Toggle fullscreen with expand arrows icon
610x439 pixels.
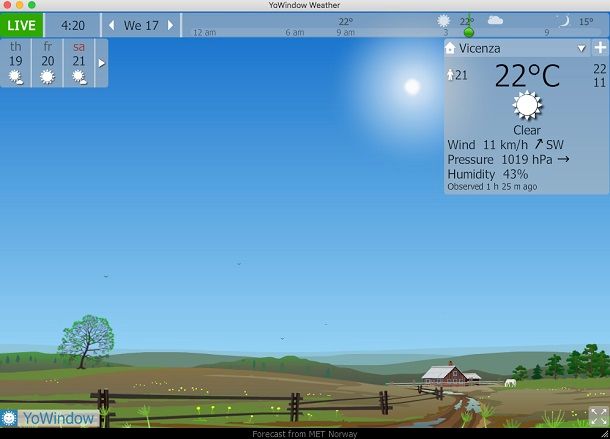pos(598,416)
